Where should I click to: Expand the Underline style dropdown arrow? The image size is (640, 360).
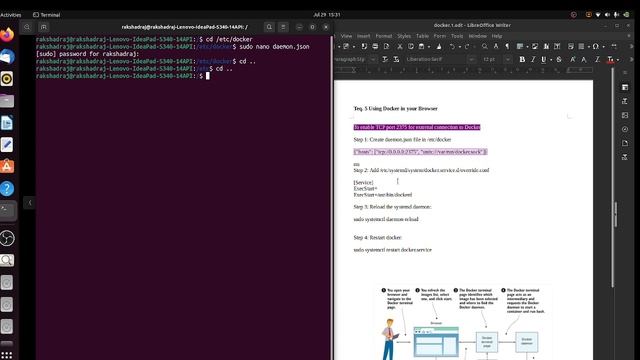551,60
